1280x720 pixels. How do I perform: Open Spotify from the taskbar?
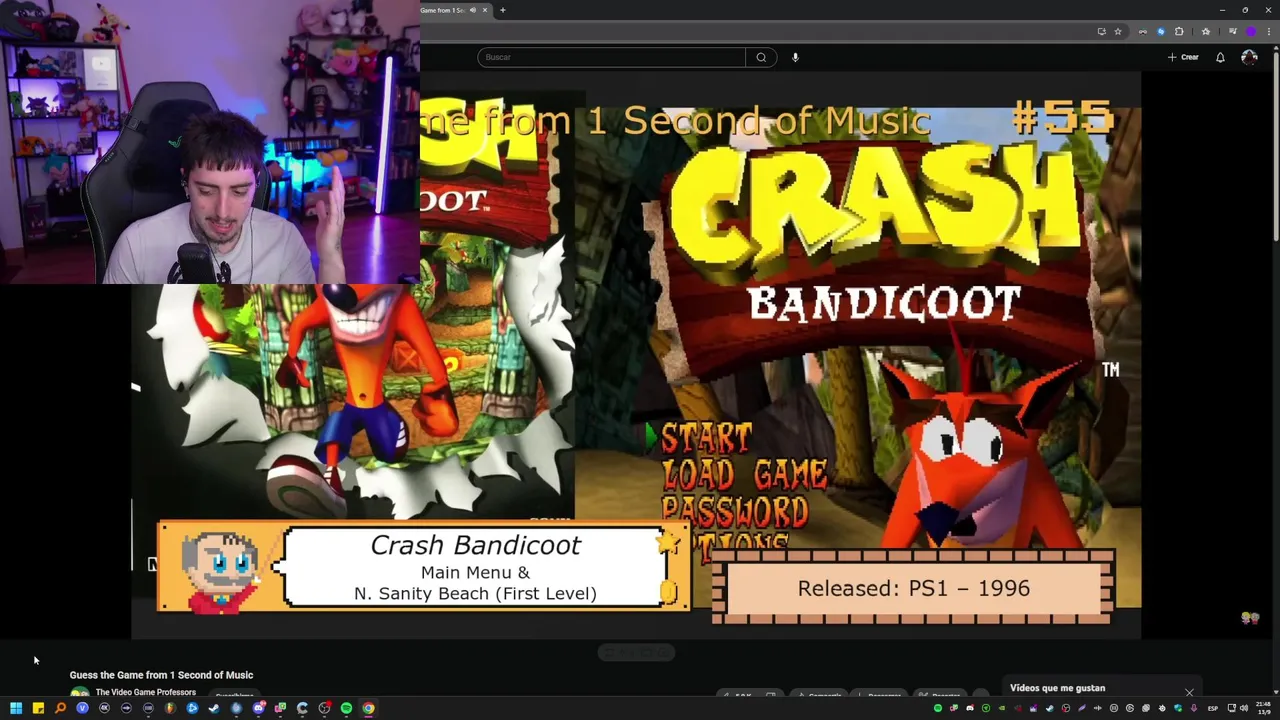346,708
